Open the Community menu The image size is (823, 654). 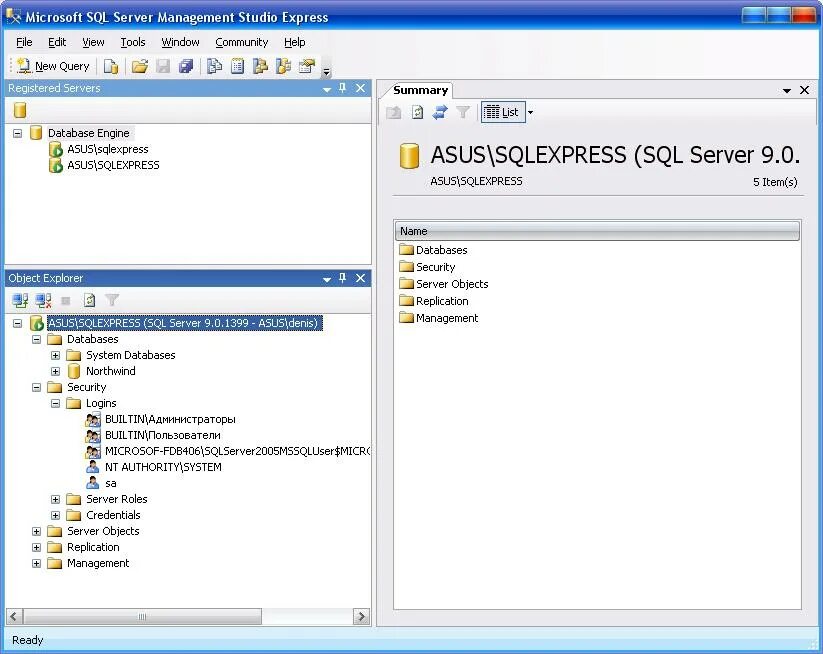point(241,42)
